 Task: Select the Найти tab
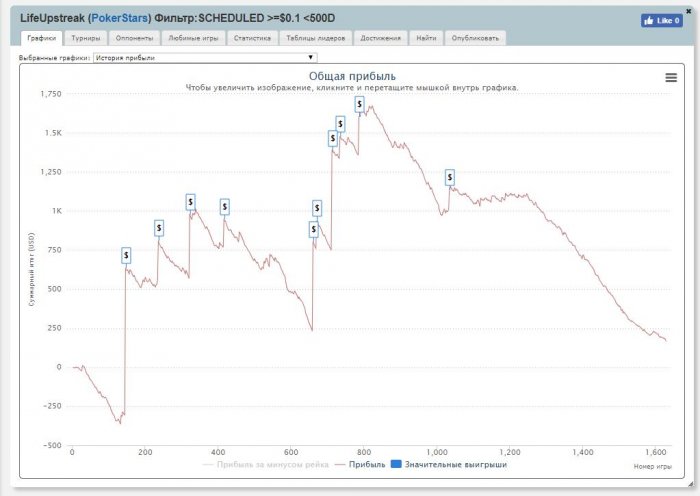point(426,38)
